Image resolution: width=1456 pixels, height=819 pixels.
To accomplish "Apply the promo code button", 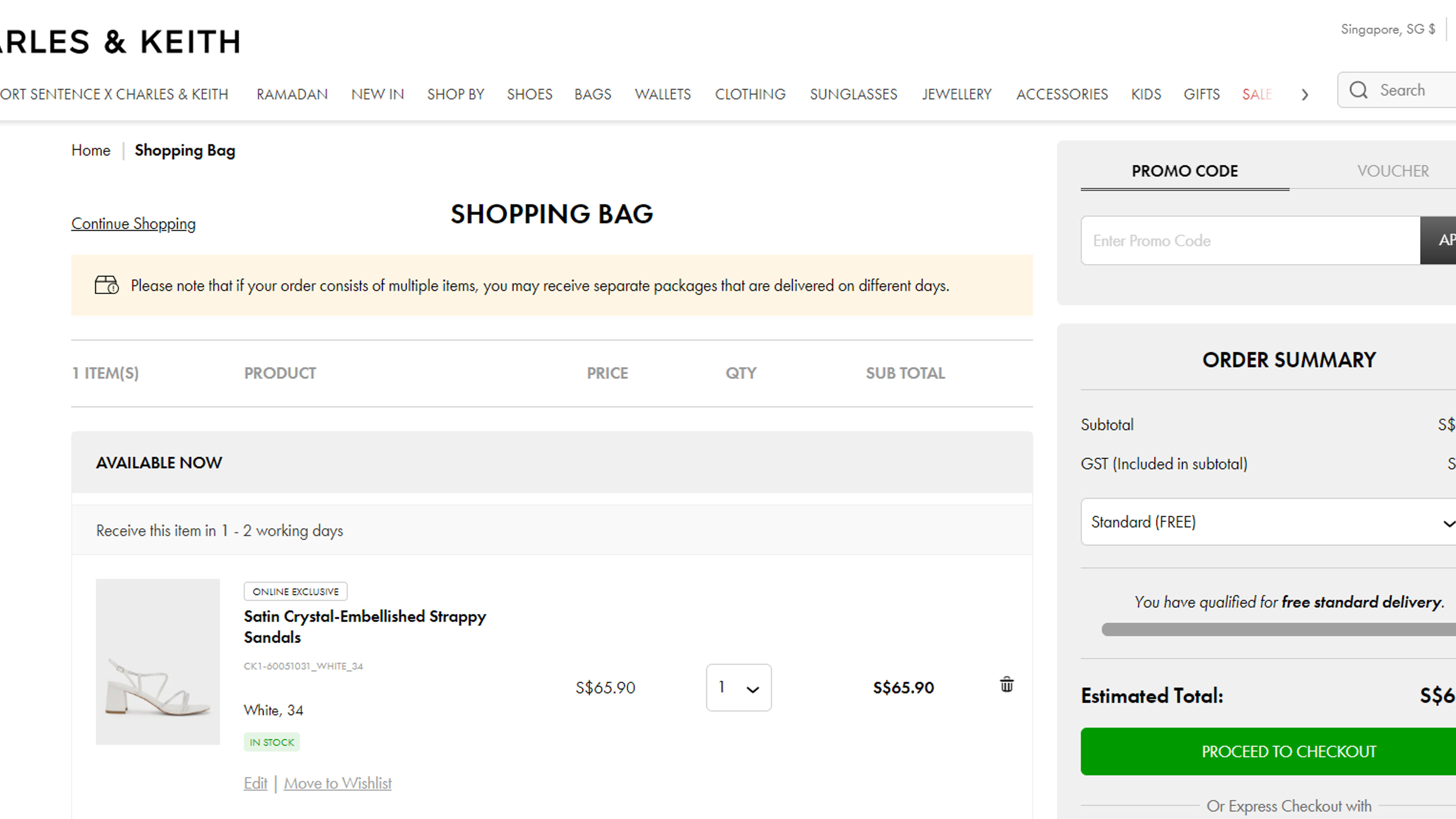I will pyautogui.click(x=1439, y=240).
